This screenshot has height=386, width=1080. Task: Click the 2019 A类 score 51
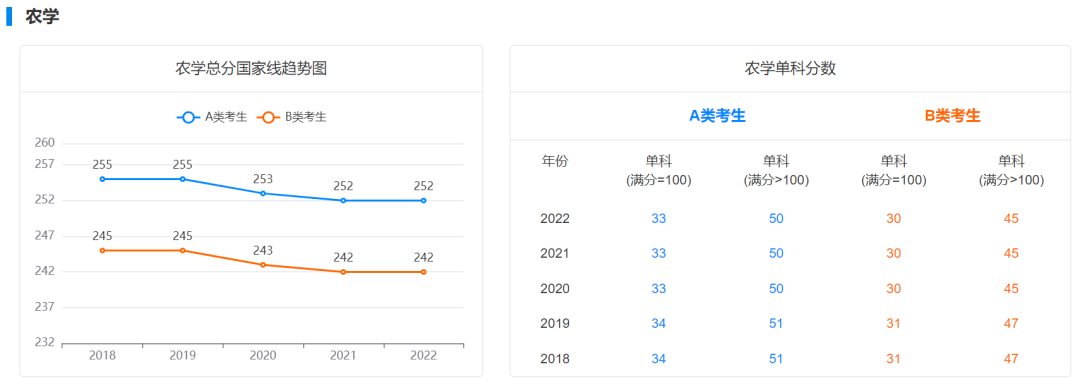pos(776,323)
